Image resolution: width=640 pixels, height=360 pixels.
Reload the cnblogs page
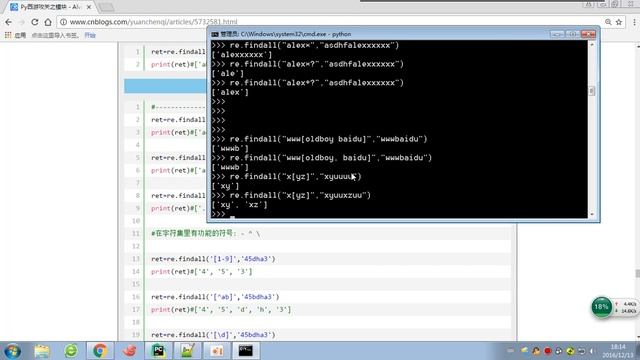coord(35,22)
